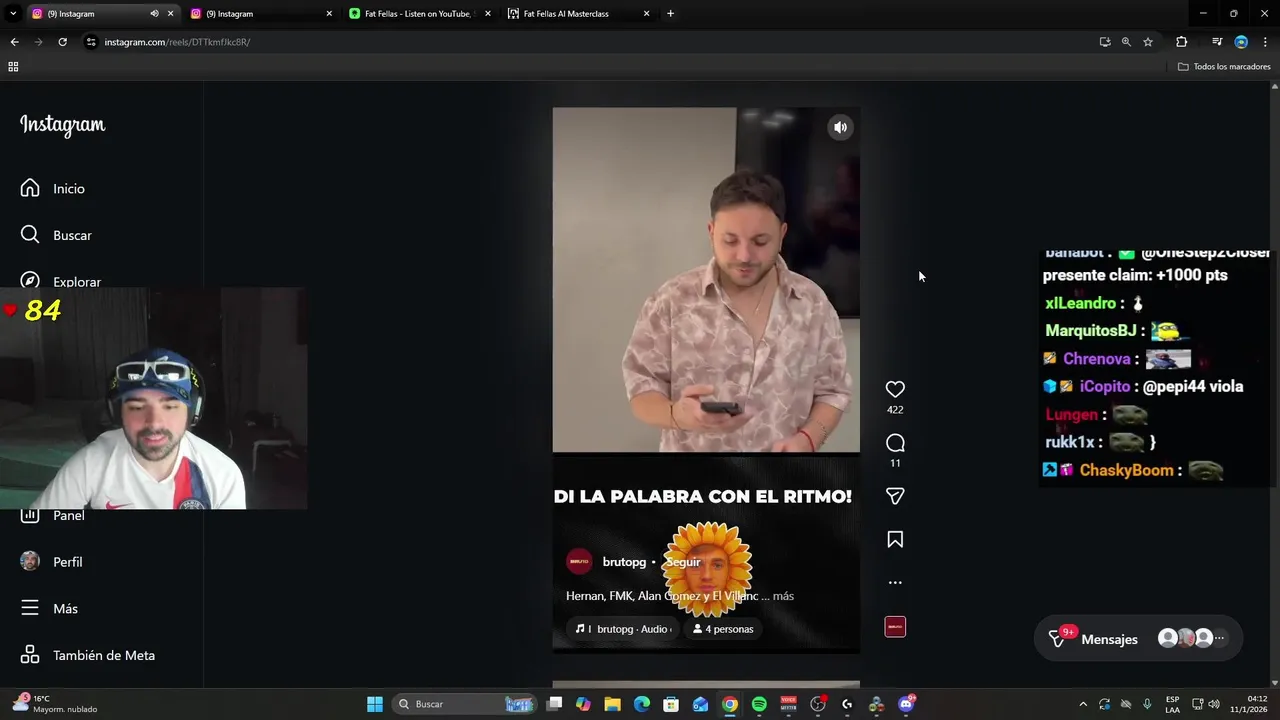1280x720 pixels.
Task: Open También de Meta in sidebar
Action: coord(89,655)
